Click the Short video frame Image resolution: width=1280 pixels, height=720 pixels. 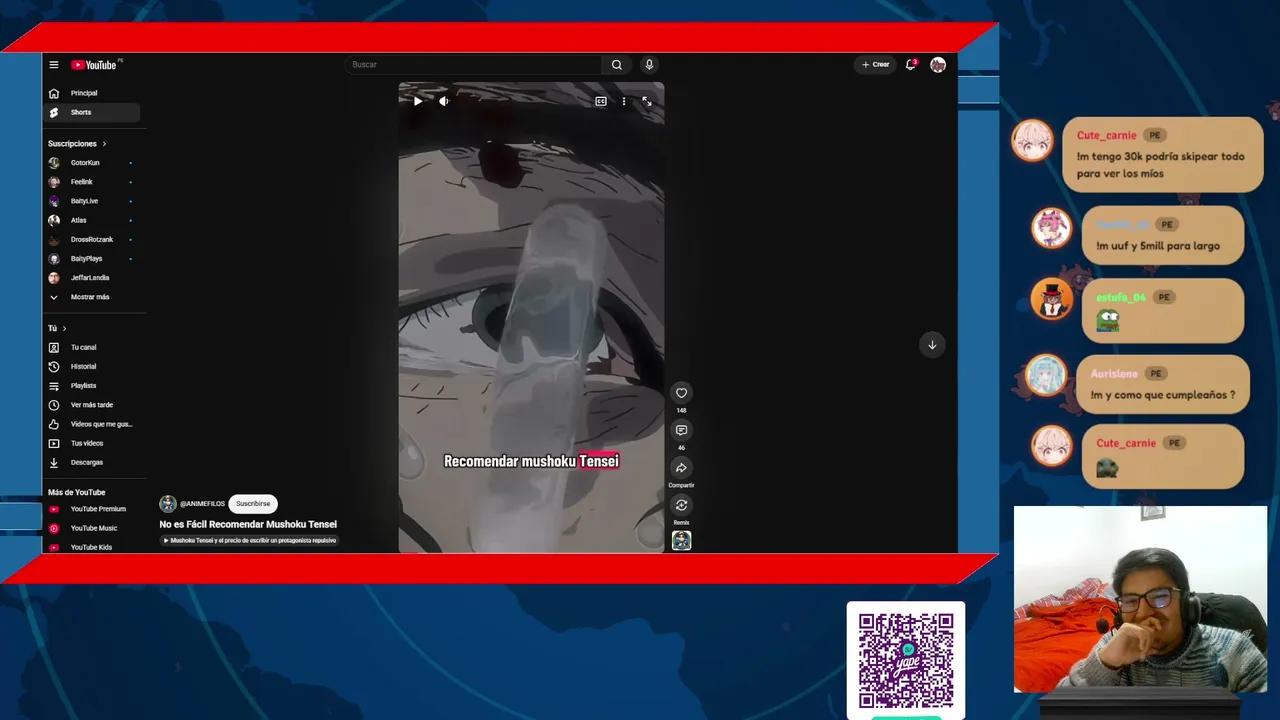coord(532,318)
